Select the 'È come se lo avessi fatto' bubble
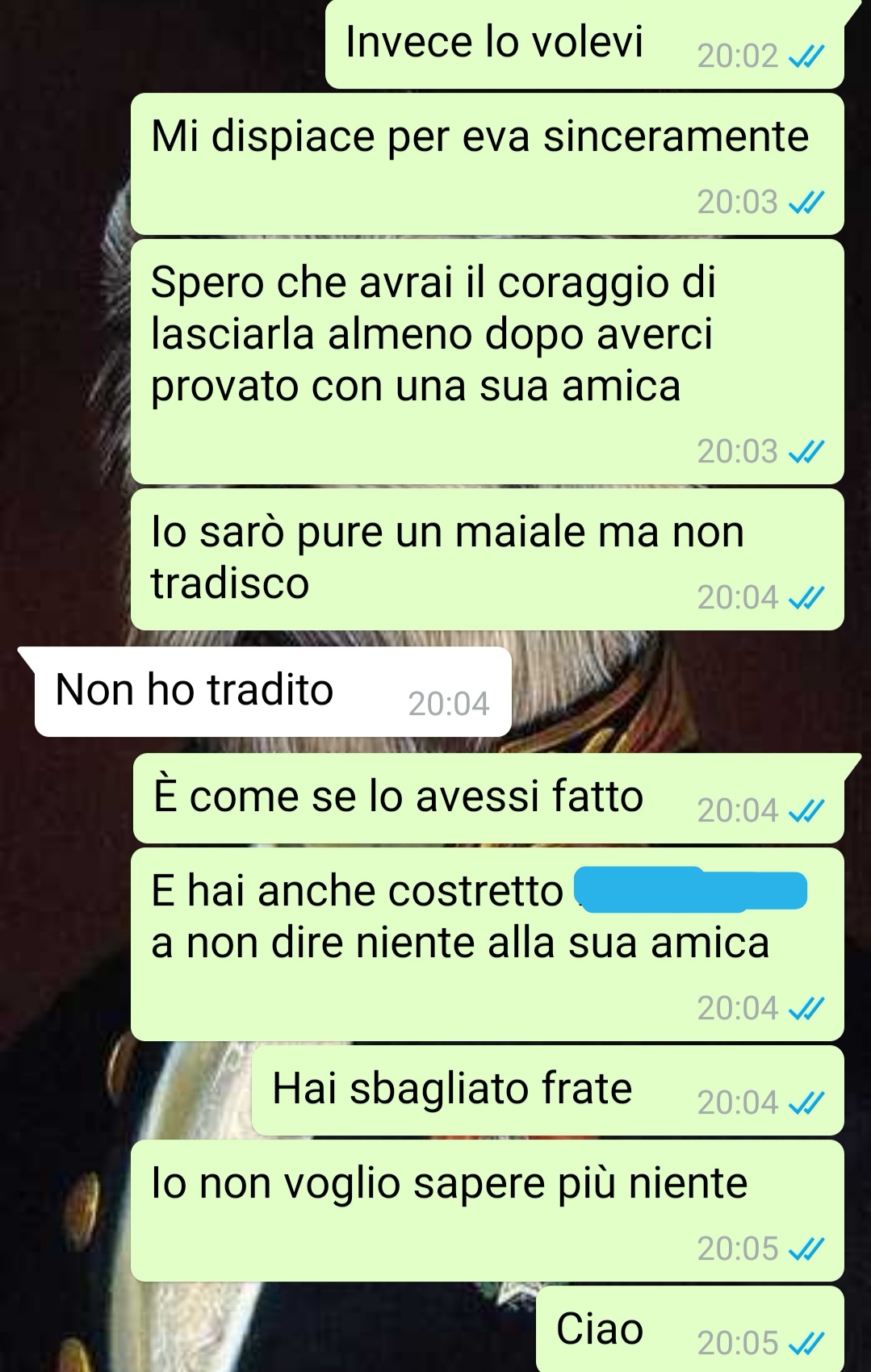Image resolution: width=871 pixels, height=1372 pixels. [x=488, y=798]
